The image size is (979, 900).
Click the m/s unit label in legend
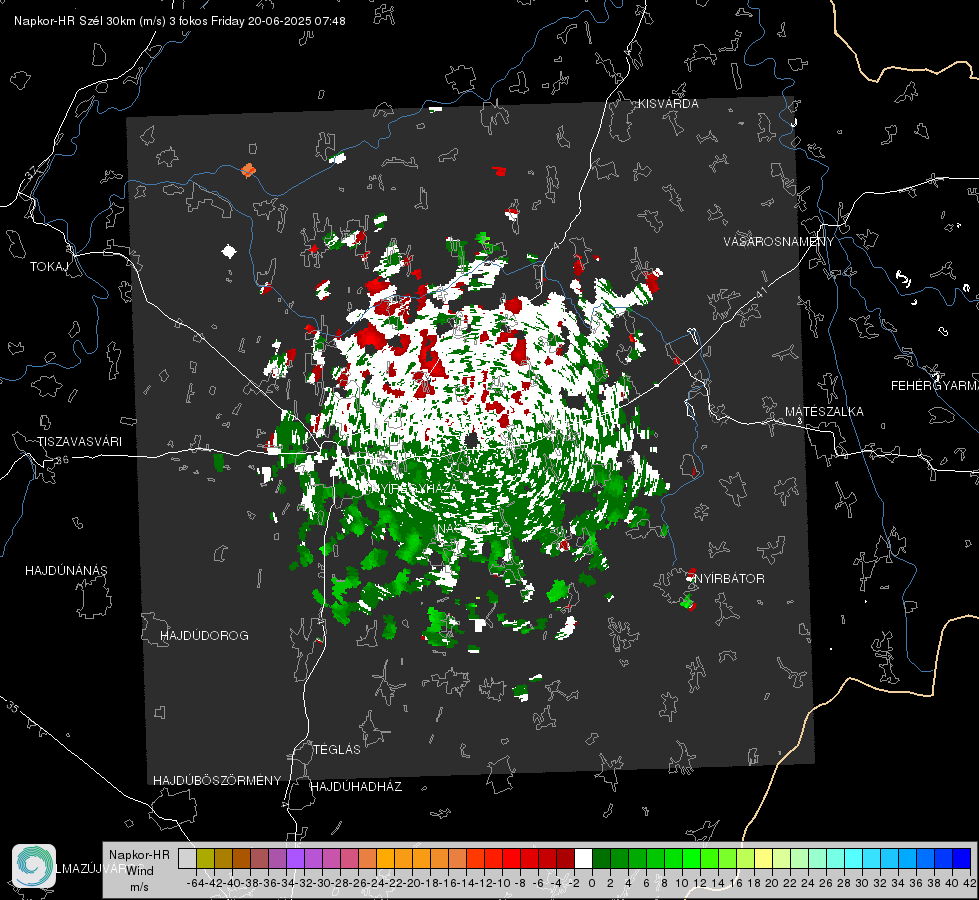coord(139,887)
